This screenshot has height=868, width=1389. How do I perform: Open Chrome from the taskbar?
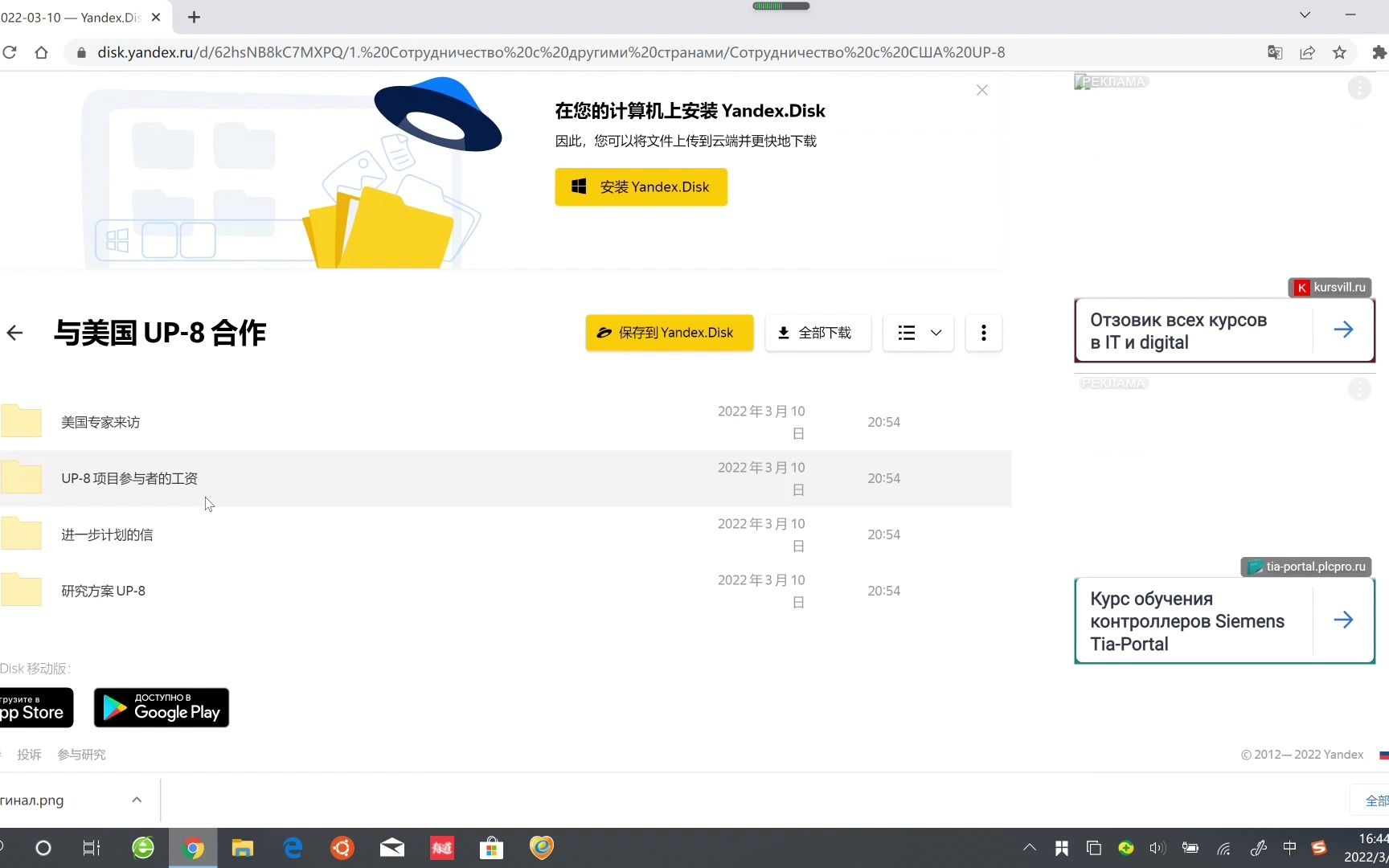192,848
